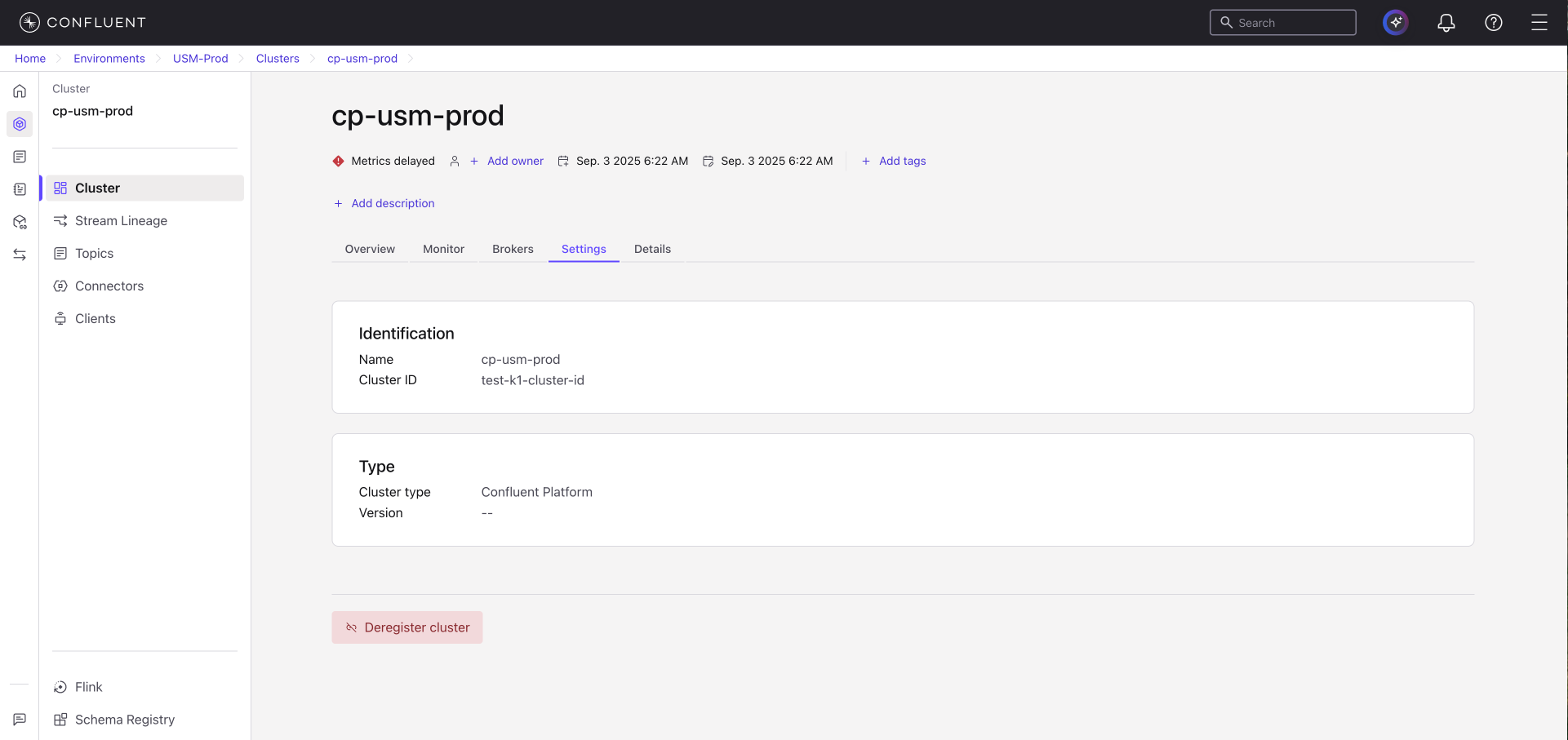This screenshot has height=740, width=1568.
Task: Open the Brokers tab
Action: 513,249
